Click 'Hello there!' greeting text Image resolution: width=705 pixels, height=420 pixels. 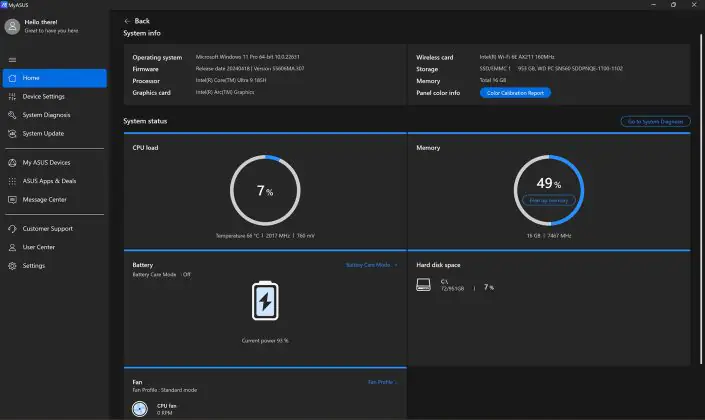coord(41,22)
